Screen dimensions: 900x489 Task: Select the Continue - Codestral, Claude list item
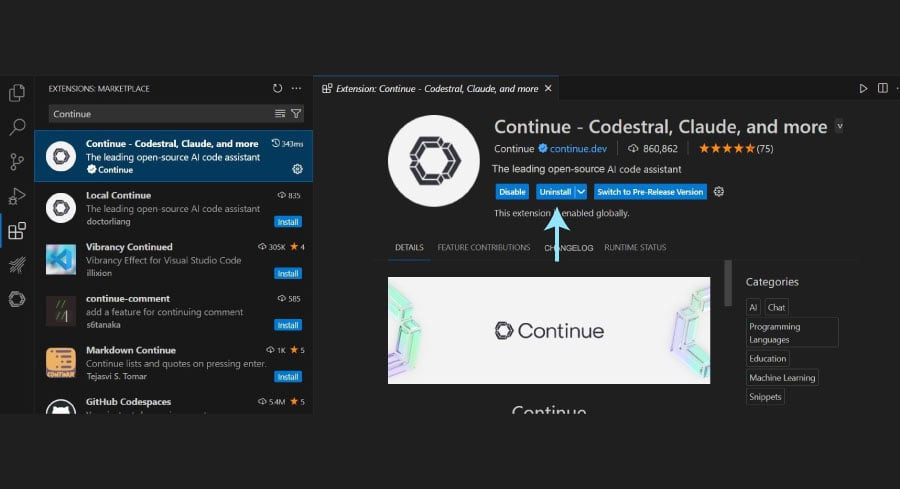(x=173, y=156)
